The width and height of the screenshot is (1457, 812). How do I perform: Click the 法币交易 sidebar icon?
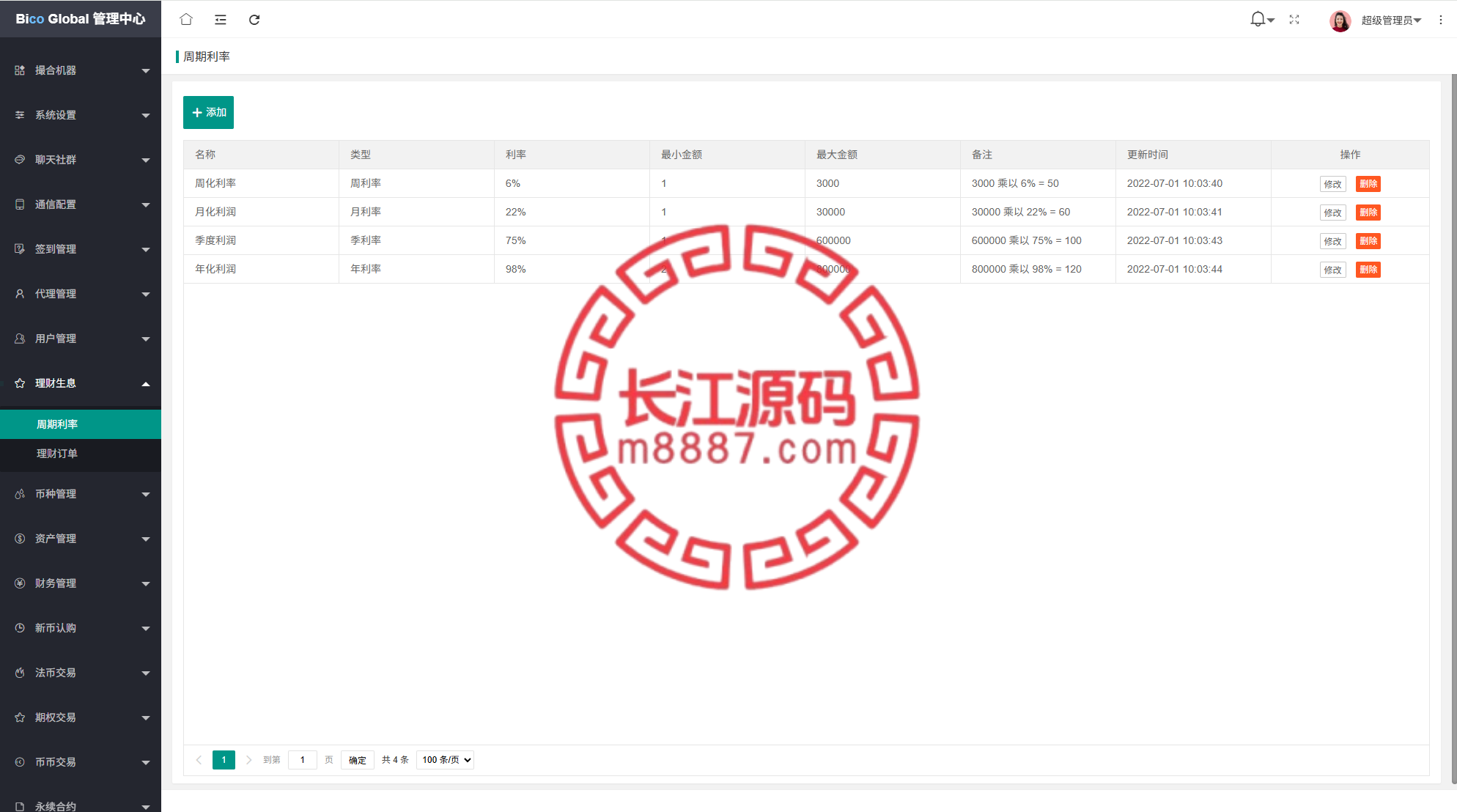(20, 673)
